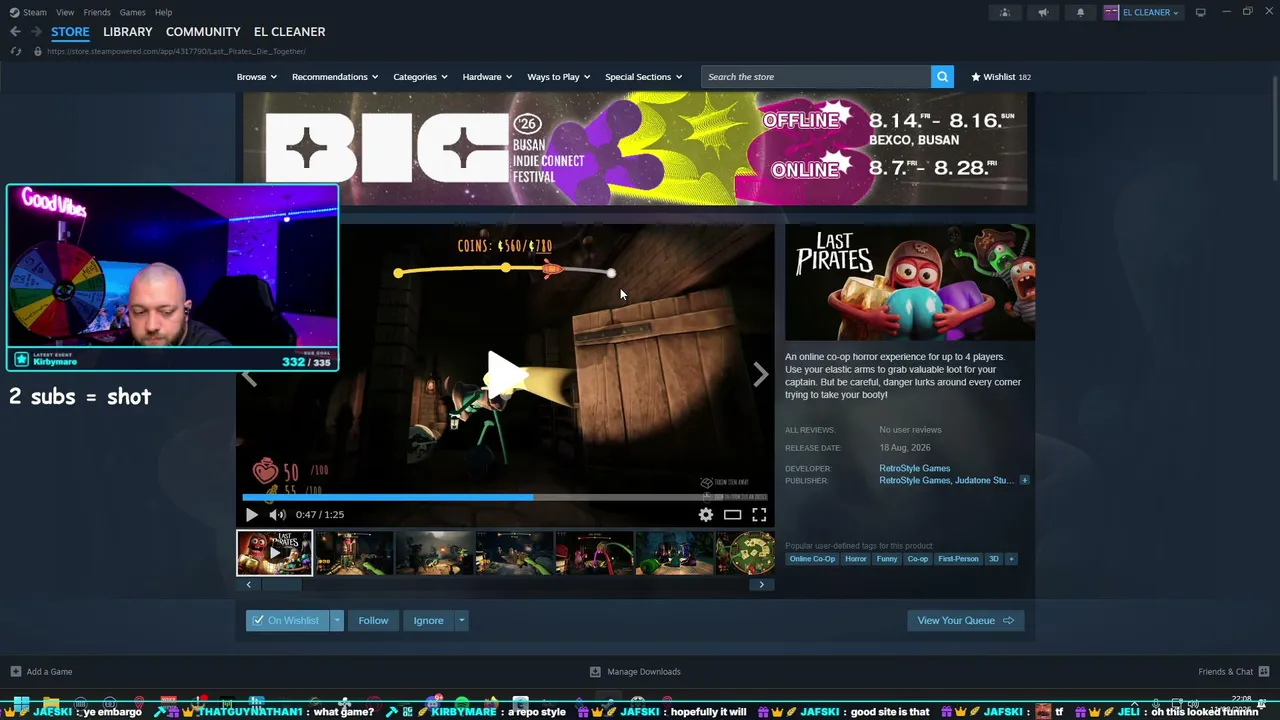The image size is (1280, 720).
Task: Click the Big Picture mode monitor icon
Action: tap(1200, 12)
